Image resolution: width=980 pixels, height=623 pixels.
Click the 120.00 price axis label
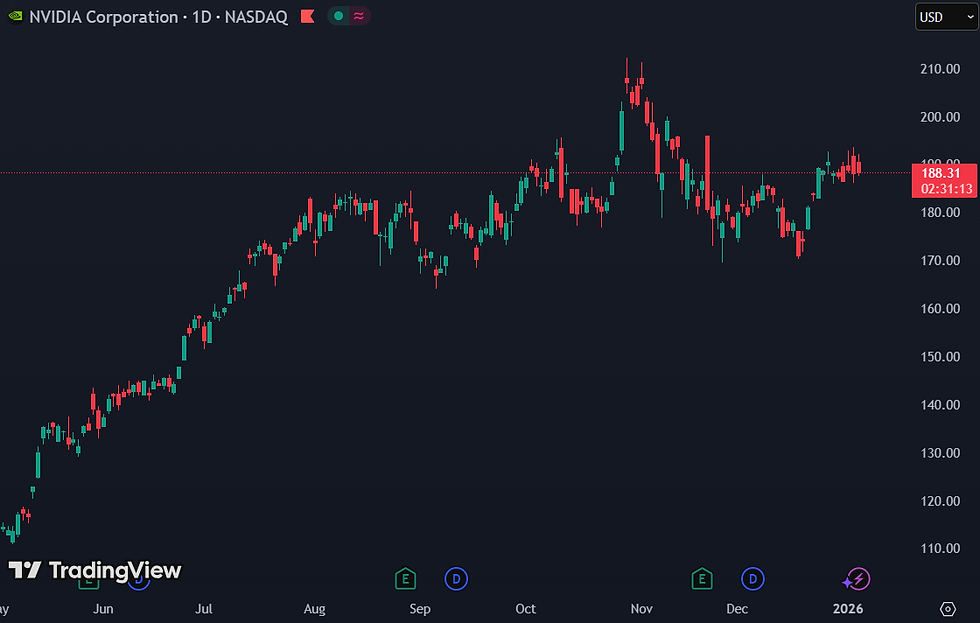click(x=940, y=501)
